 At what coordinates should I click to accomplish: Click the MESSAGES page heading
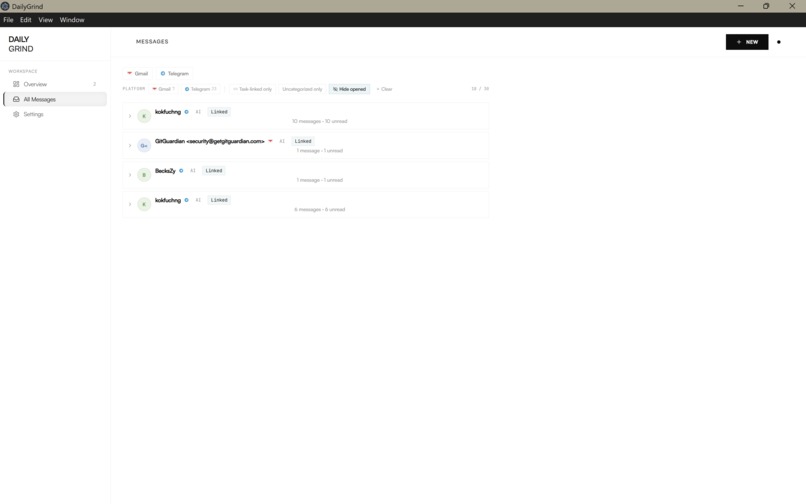pos(152,42)
